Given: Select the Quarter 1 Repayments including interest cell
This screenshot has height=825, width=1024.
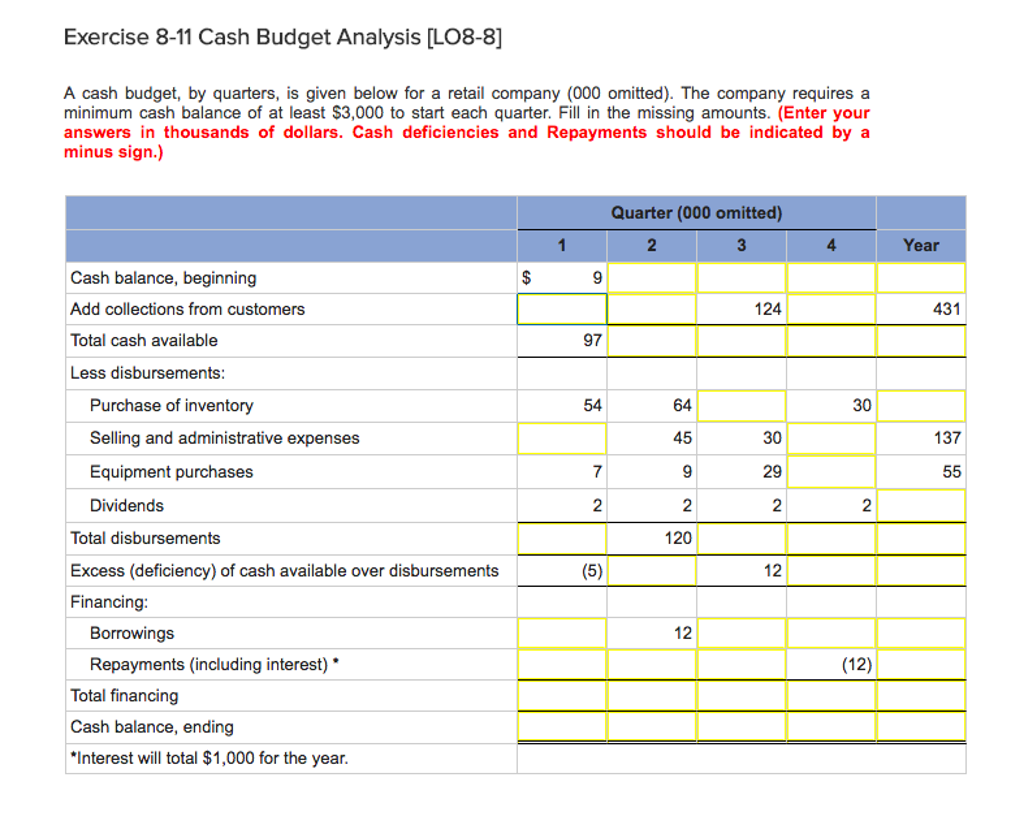Looking at the screenshot, I should [561, 663].
